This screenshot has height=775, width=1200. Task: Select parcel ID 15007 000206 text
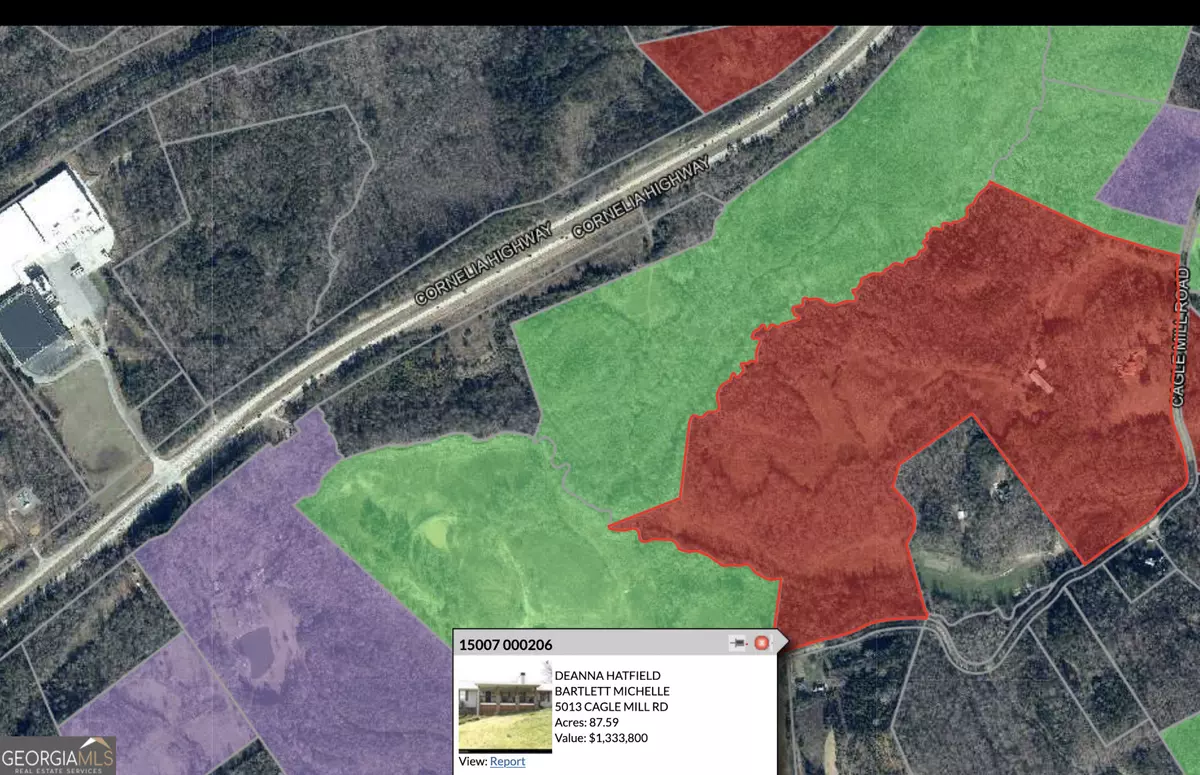coord(506,645)
